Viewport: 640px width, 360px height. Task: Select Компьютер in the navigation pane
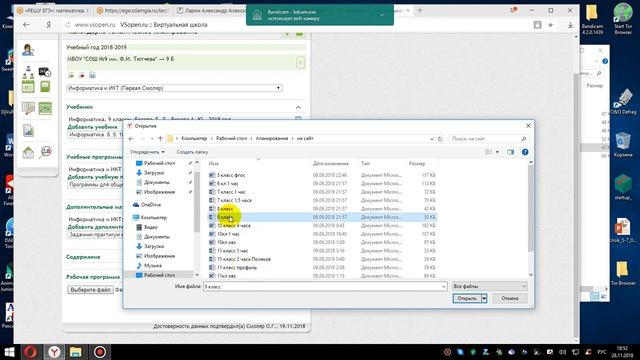click(153, 218)
